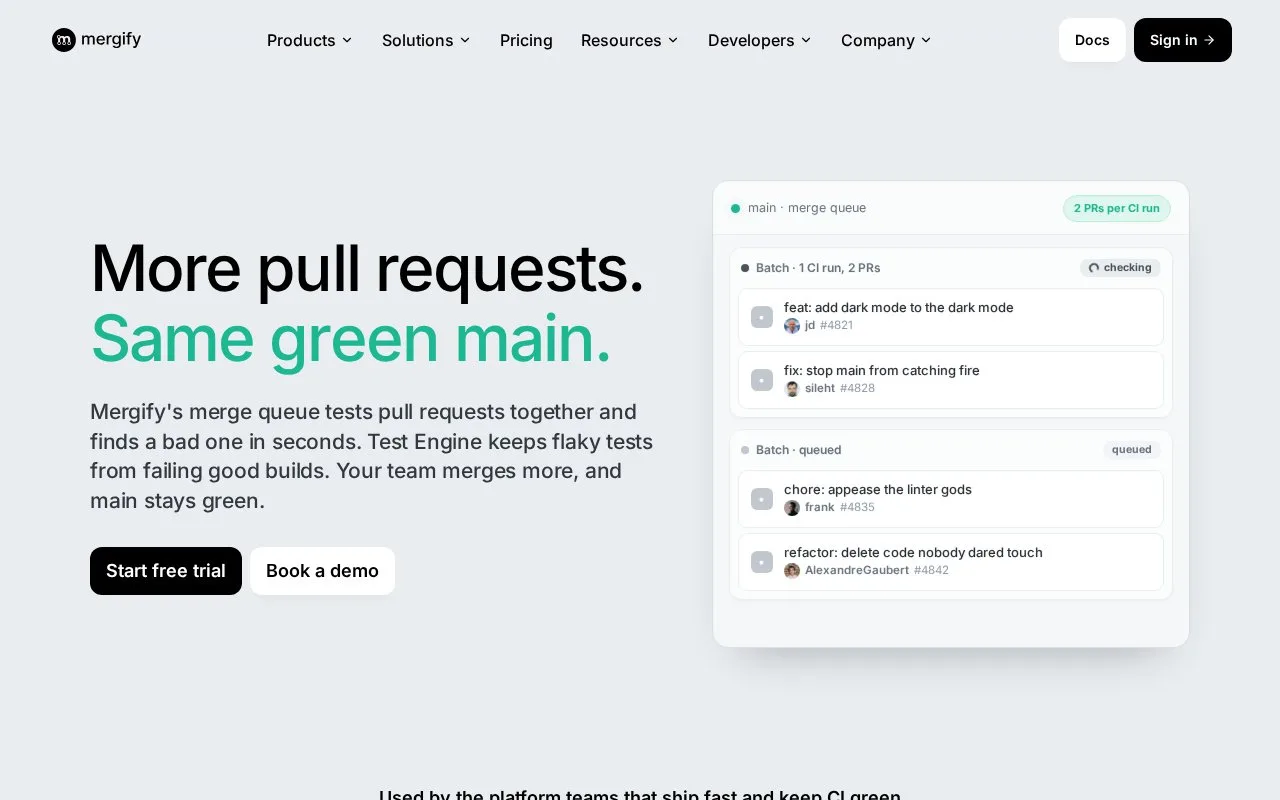Viewport: 1280px width, 800px height.
Task: Click Start free trial
Action: tap(166, 571)
